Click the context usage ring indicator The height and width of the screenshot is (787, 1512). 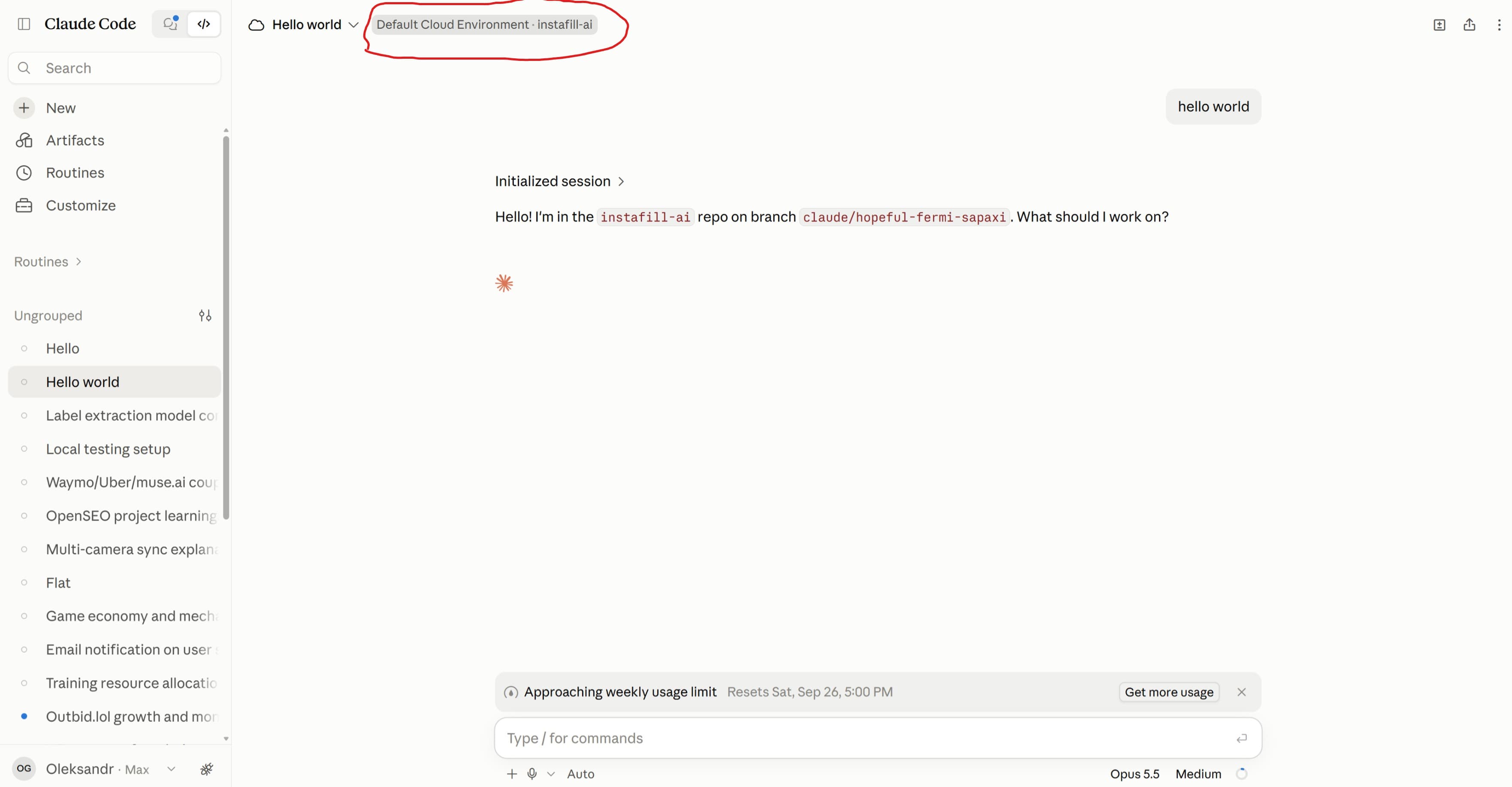(1241, 774)
